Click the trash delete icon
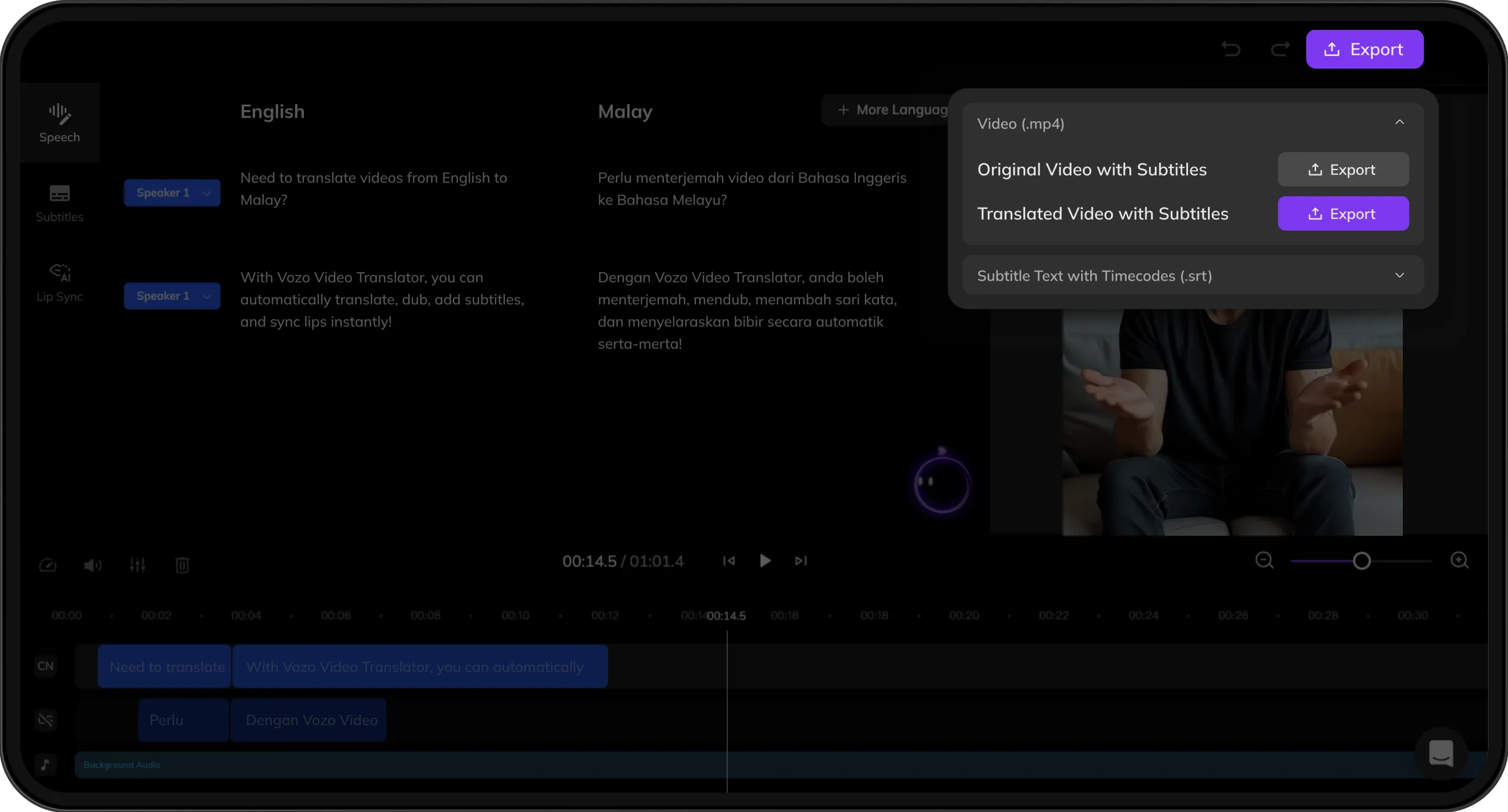The image size is (1508, 812). pos(182,565)
